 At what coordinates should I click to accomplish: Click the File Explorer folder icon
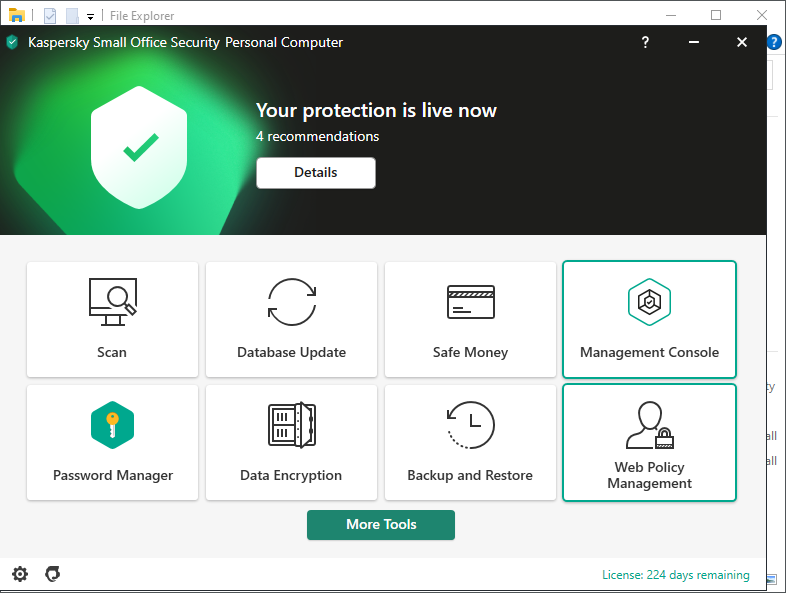coord(17,15)
